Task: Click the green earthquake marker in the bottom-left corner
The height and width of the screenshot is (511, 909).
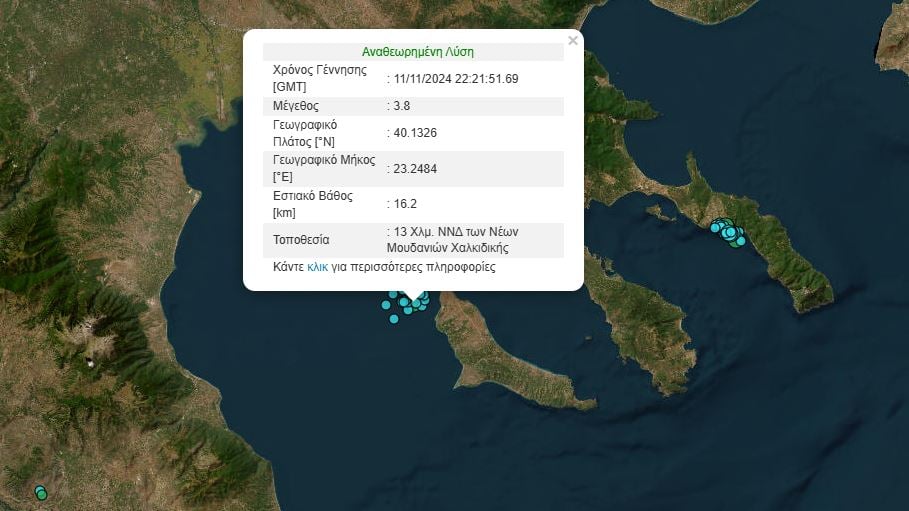Action: click(x=41, y=493)
